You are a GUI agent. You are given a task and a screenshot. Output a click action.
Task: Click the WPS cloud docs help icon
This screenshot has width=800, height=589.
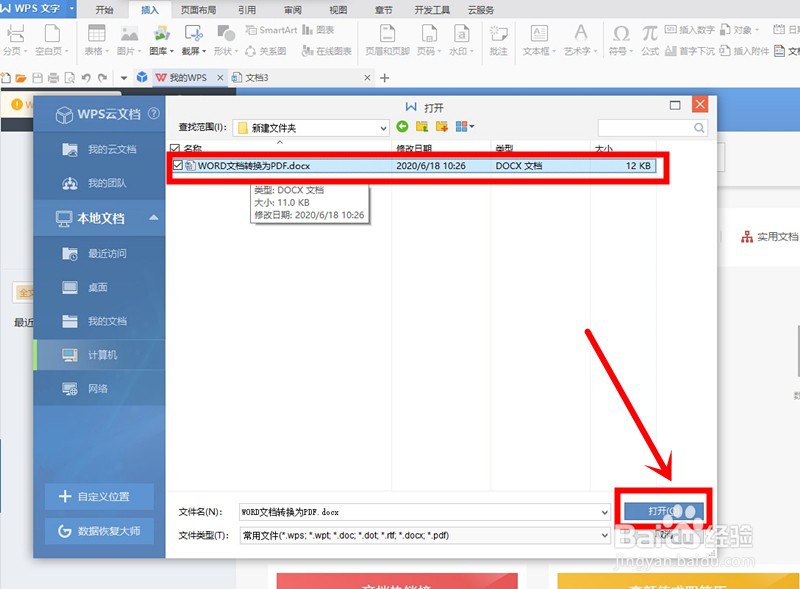point(154,113)
